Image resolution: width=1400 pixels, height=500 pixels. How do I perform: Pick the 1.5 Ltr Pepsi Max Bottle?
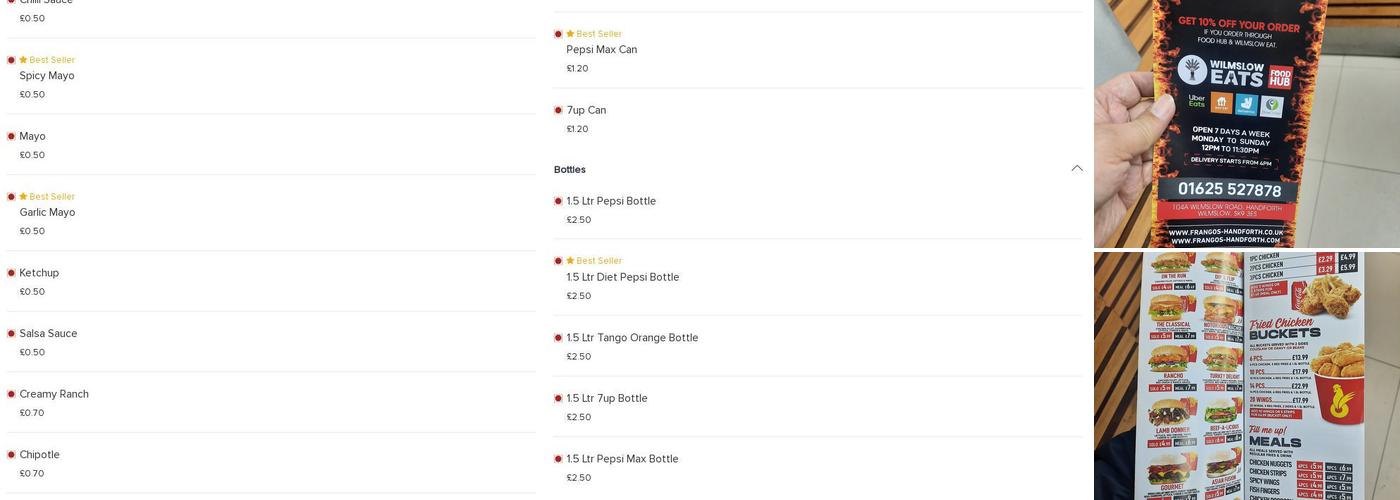tap(622, 459)
